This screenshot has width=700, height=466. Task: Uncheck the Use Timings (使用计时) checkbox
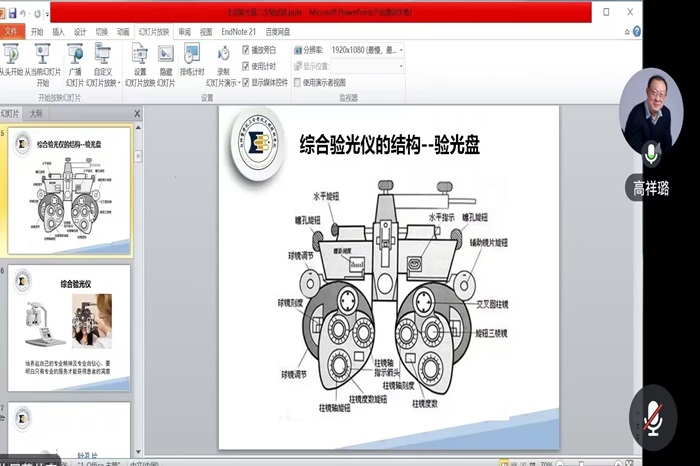[246, 65]
